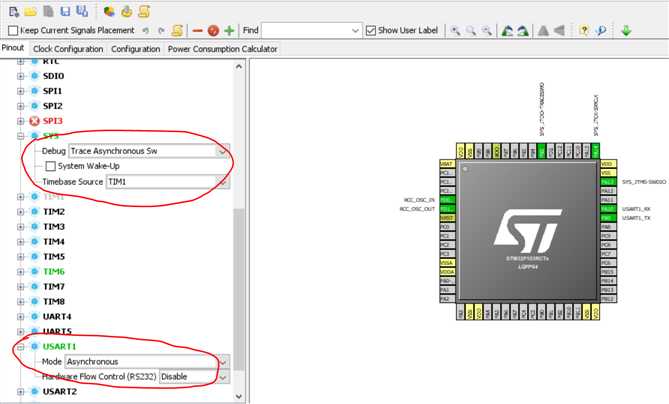Select the TIM4 peripheral label
Screen dimensions: 669x404
pyautogui.click(x=54, y=241)
